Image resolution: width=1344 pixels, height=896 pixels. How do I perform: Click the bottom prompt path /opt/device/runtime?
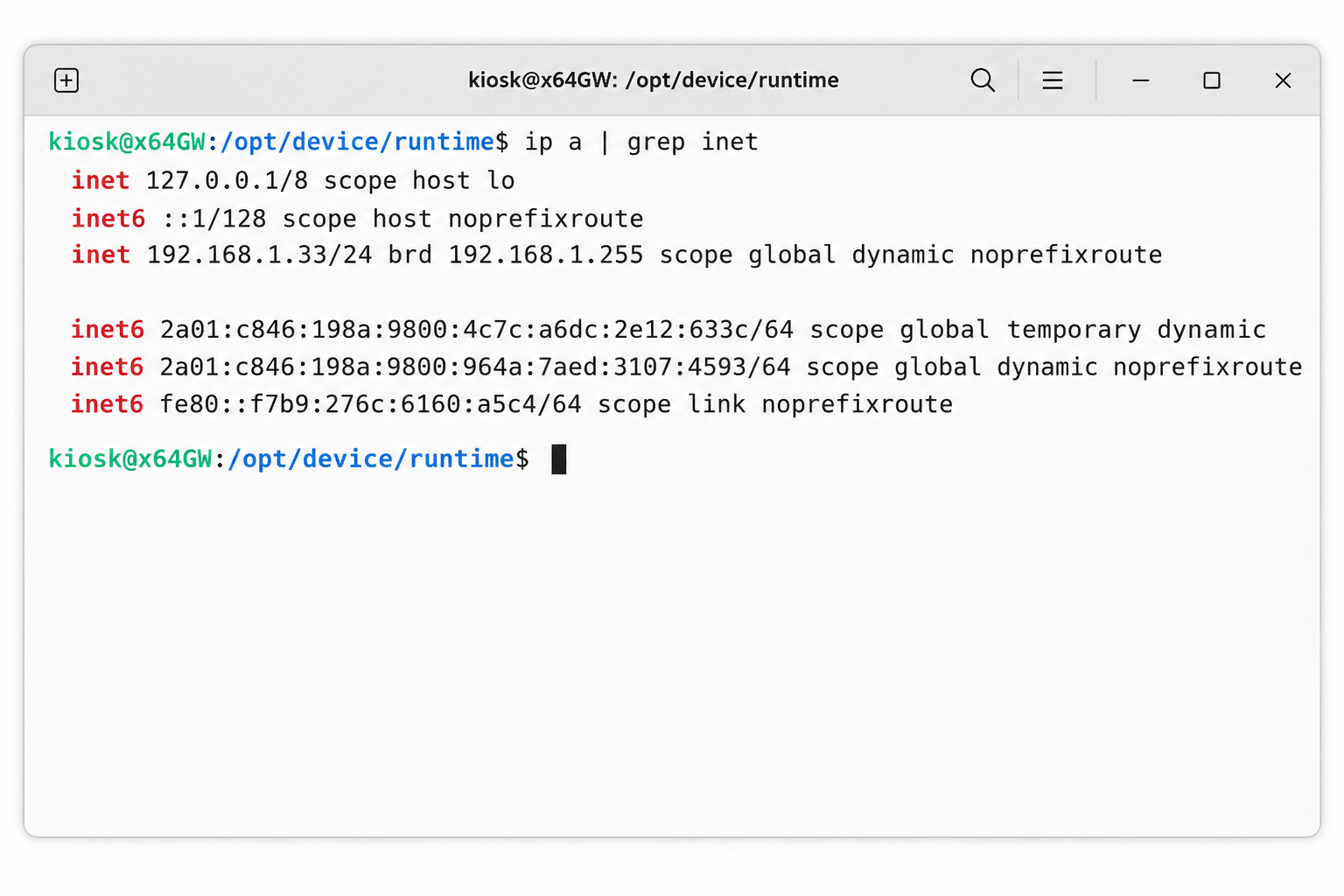tap(371, 459)
